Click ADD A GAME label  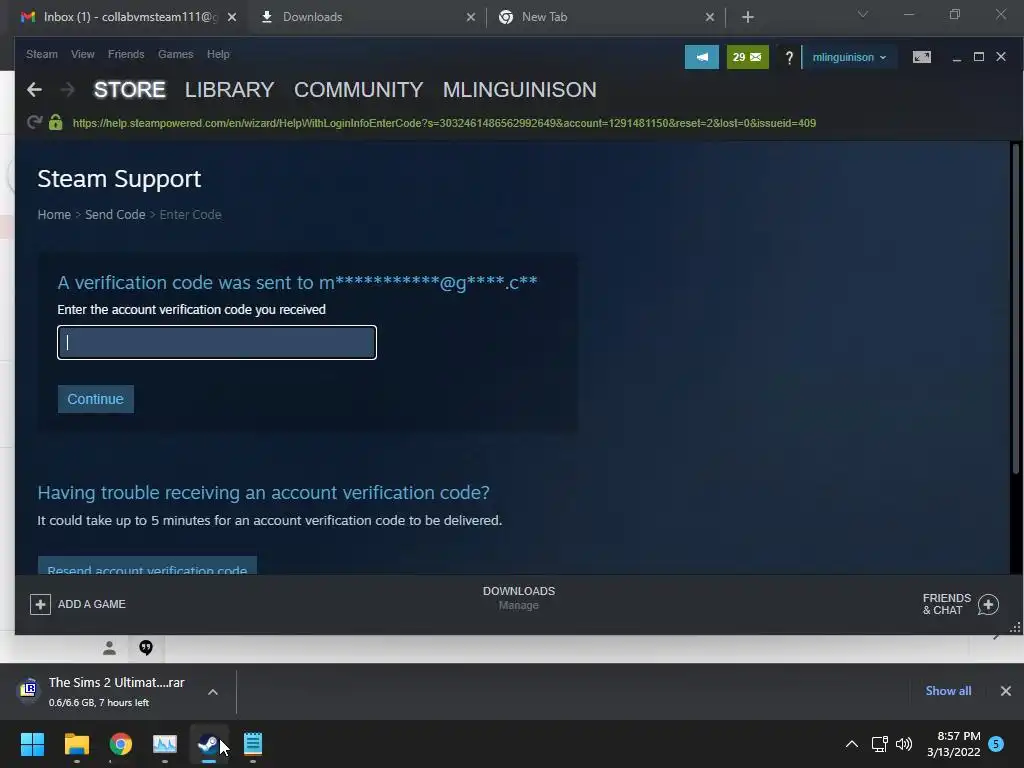point(91,604)
